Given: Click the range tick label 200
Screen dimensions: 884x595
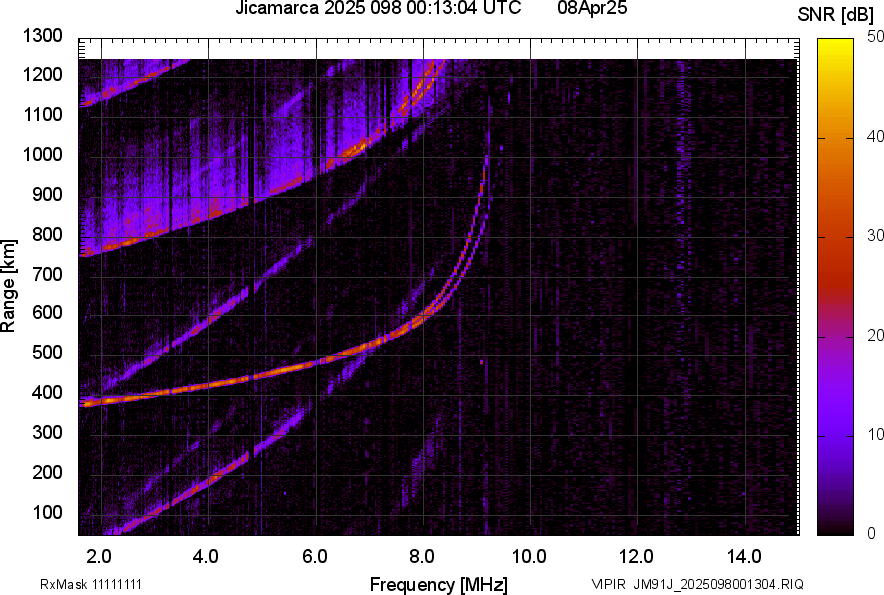Looking at the screenshot, I should pyautogui.click(x=47, y=472).
